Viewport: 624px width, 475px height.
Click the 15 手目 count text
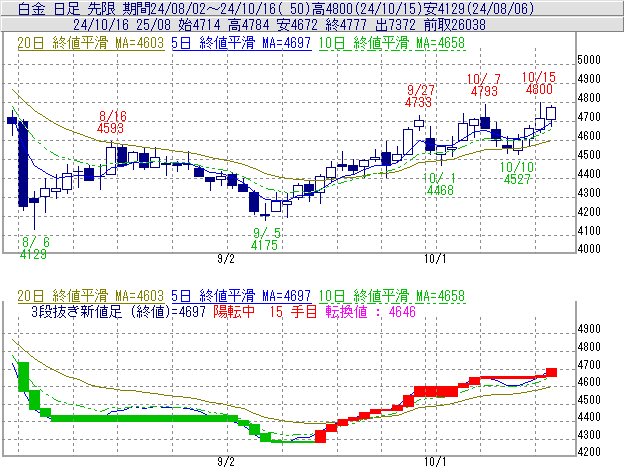coord(293,311)
